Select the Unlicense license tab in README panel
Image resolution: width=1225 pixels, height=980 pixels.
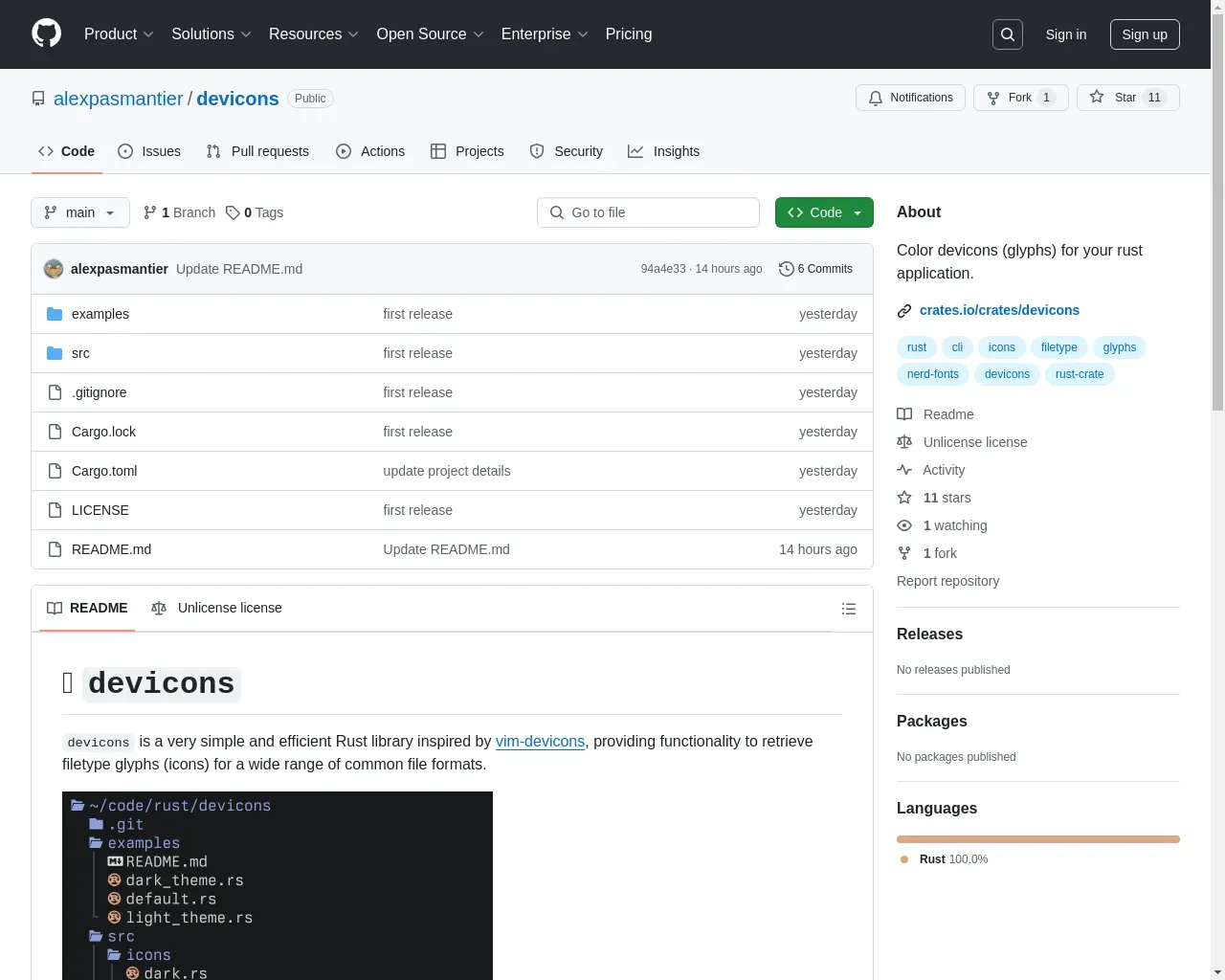[216, 609]
